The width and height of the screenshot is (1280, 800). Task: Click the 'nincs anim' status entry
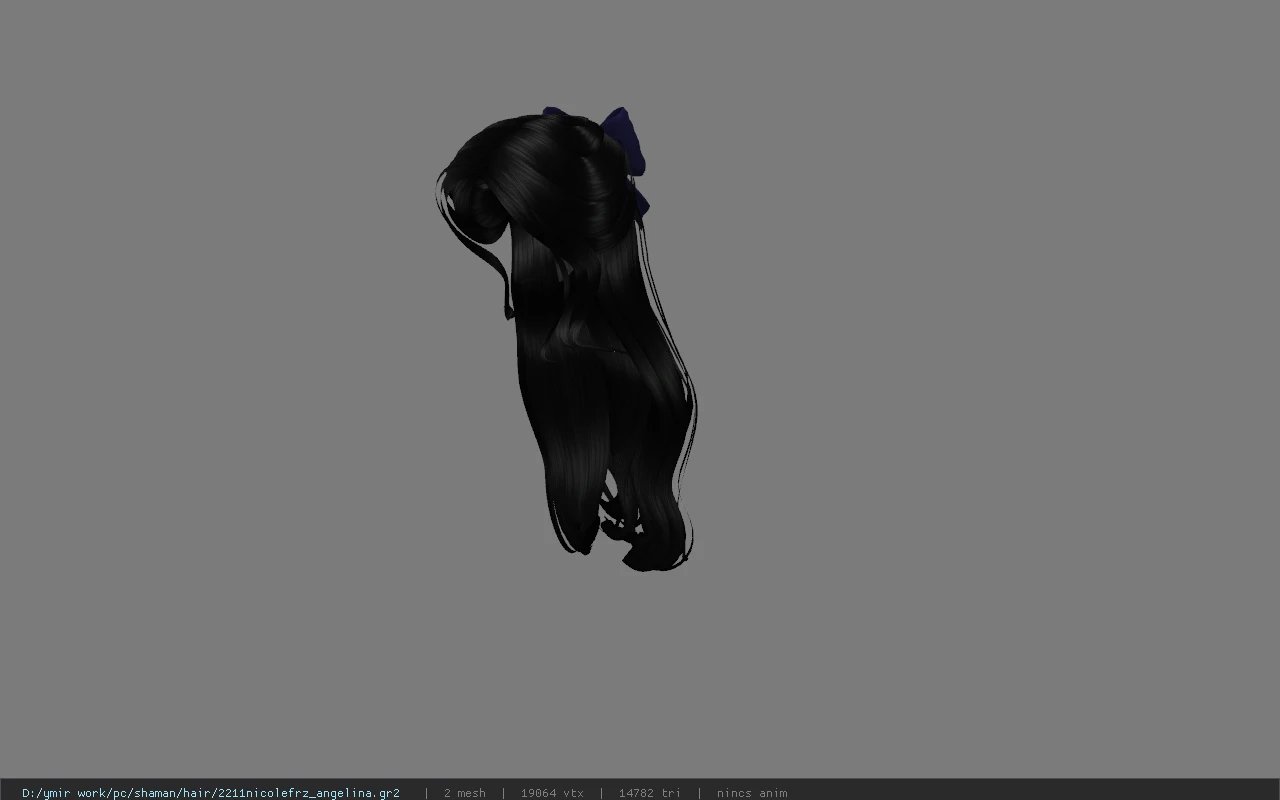pos(752,793)
